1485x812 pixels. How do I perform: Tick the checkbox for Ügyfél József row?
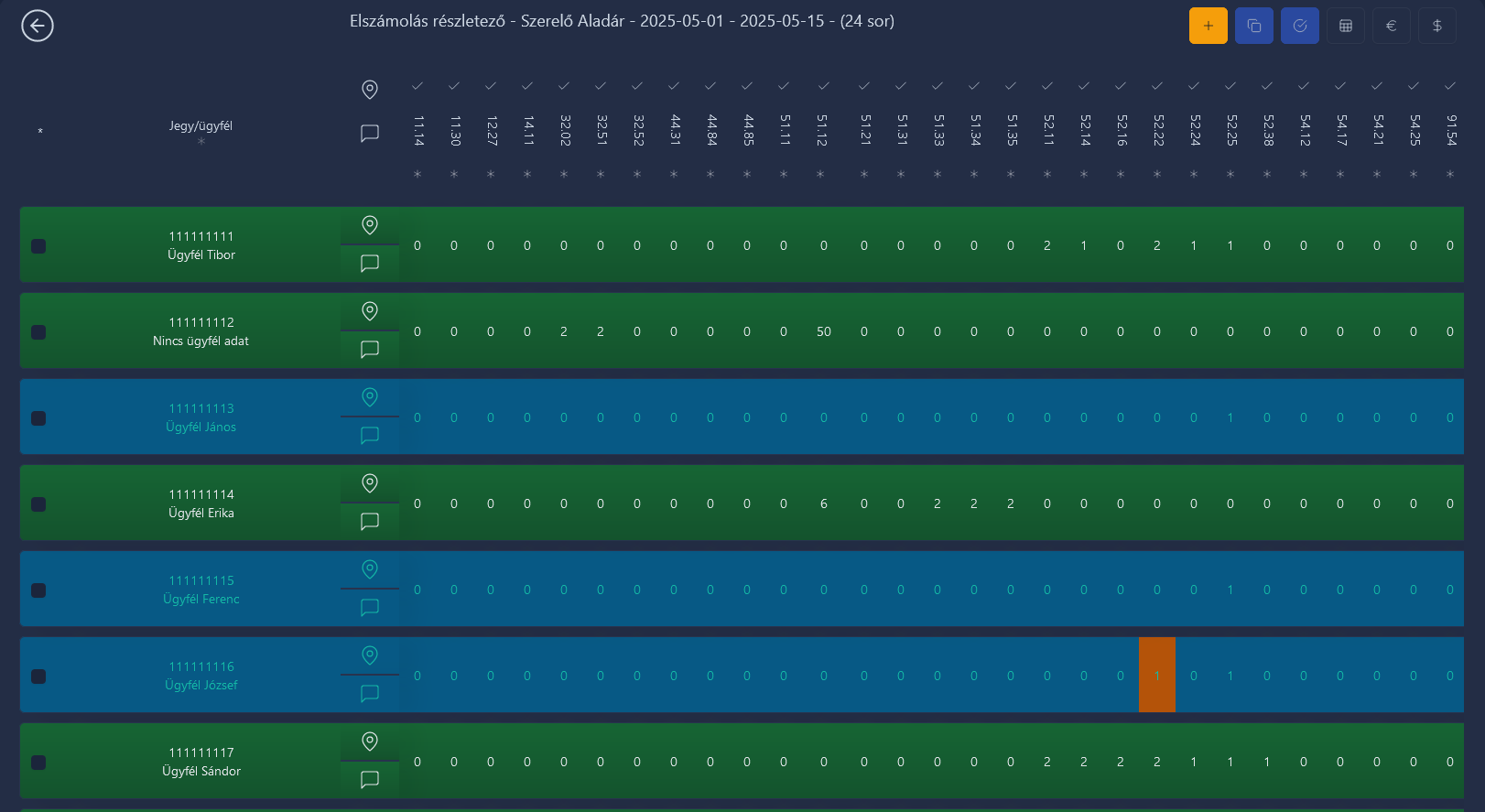pyautogui.click(x=38, y=677)
